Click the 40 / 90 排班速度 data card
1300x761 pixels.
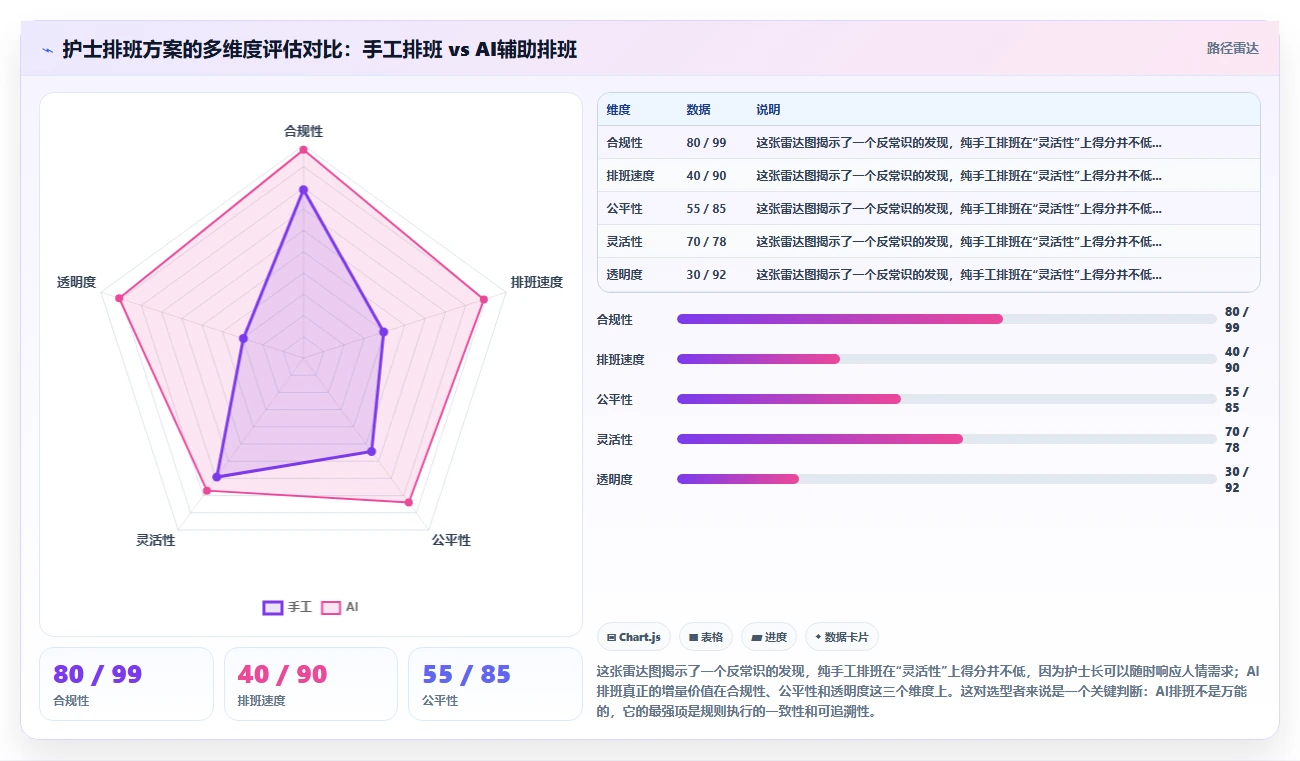tap(311, 684)
